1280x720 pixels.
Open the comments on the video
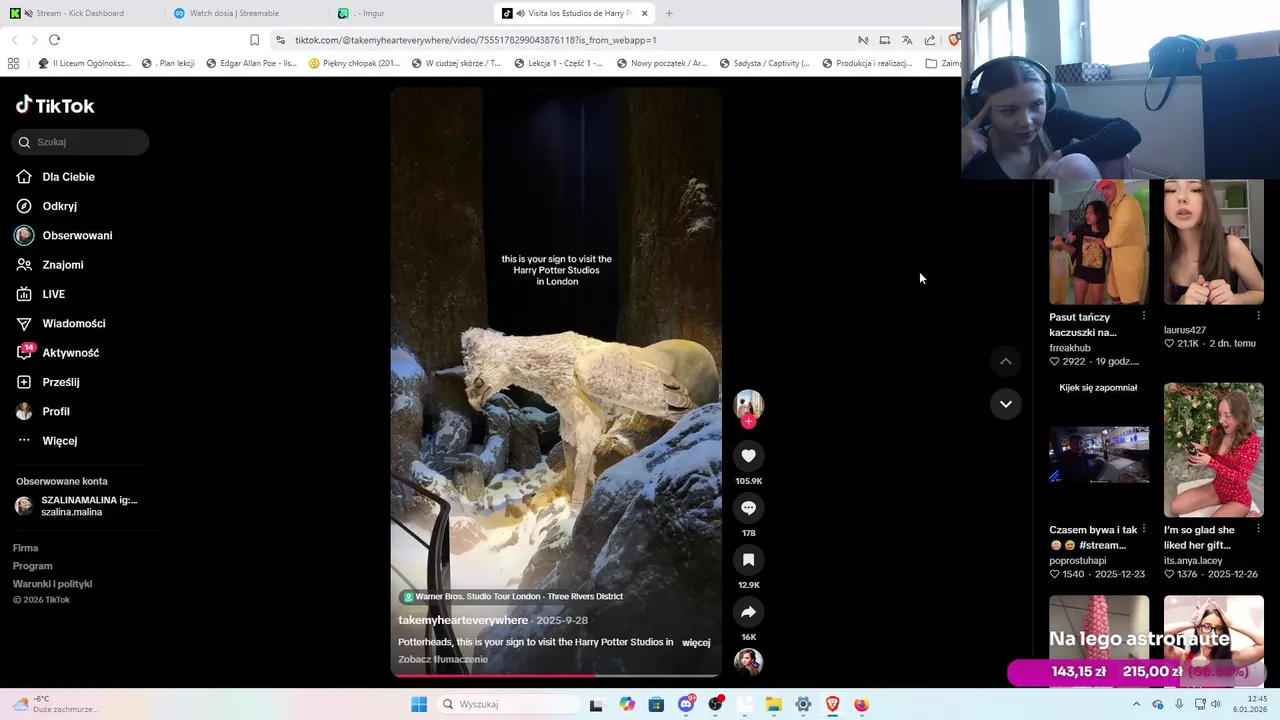click(748, 508)
